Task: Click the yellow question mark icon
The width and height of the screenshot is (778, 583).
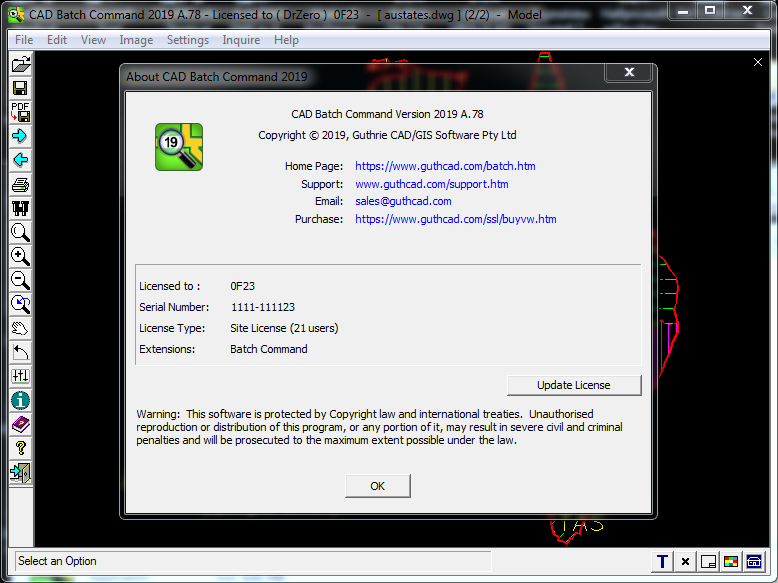Action: coord(21,448)
